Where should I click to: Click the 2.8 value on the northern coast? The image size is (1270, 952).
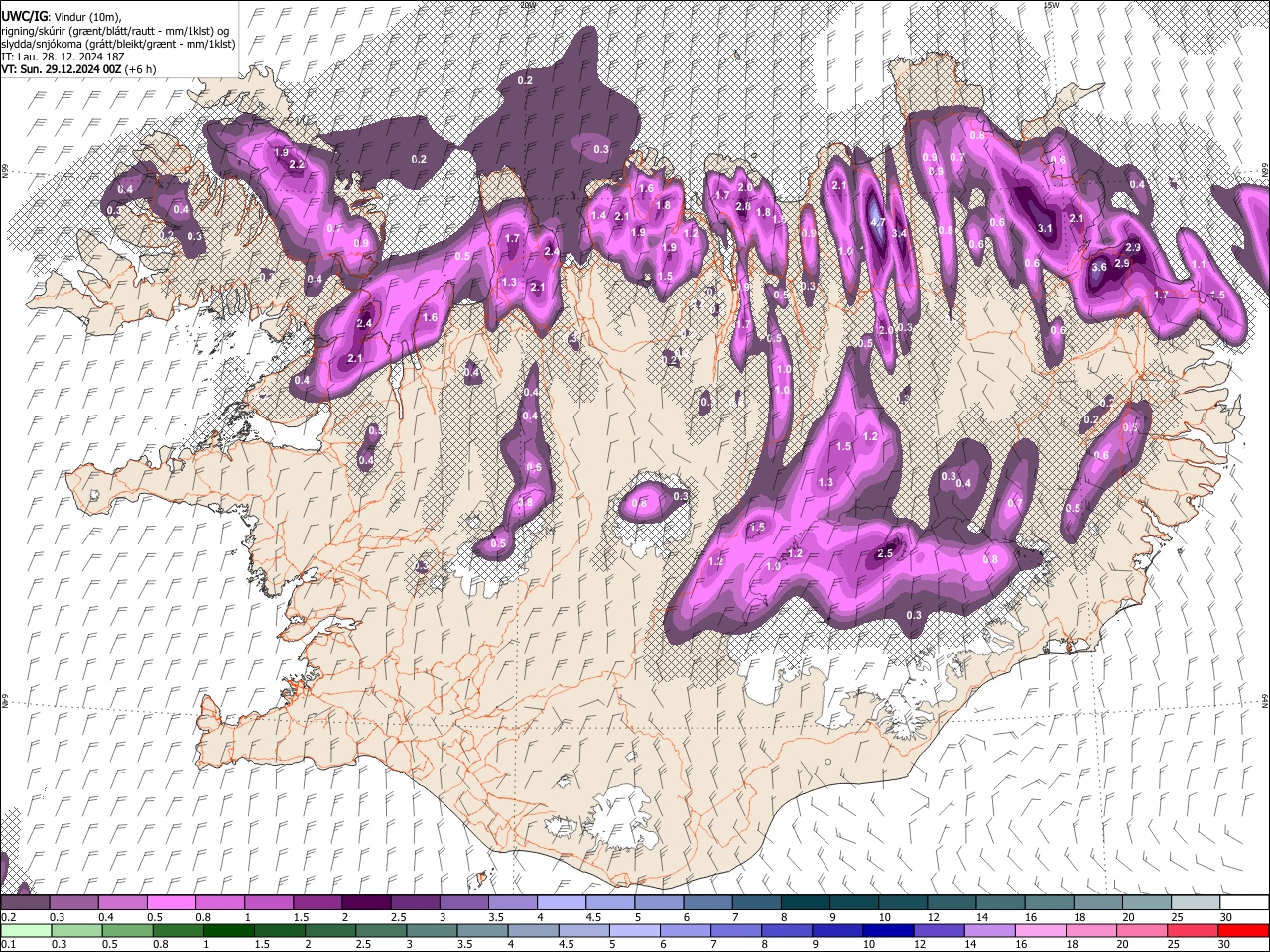(743, 206)
